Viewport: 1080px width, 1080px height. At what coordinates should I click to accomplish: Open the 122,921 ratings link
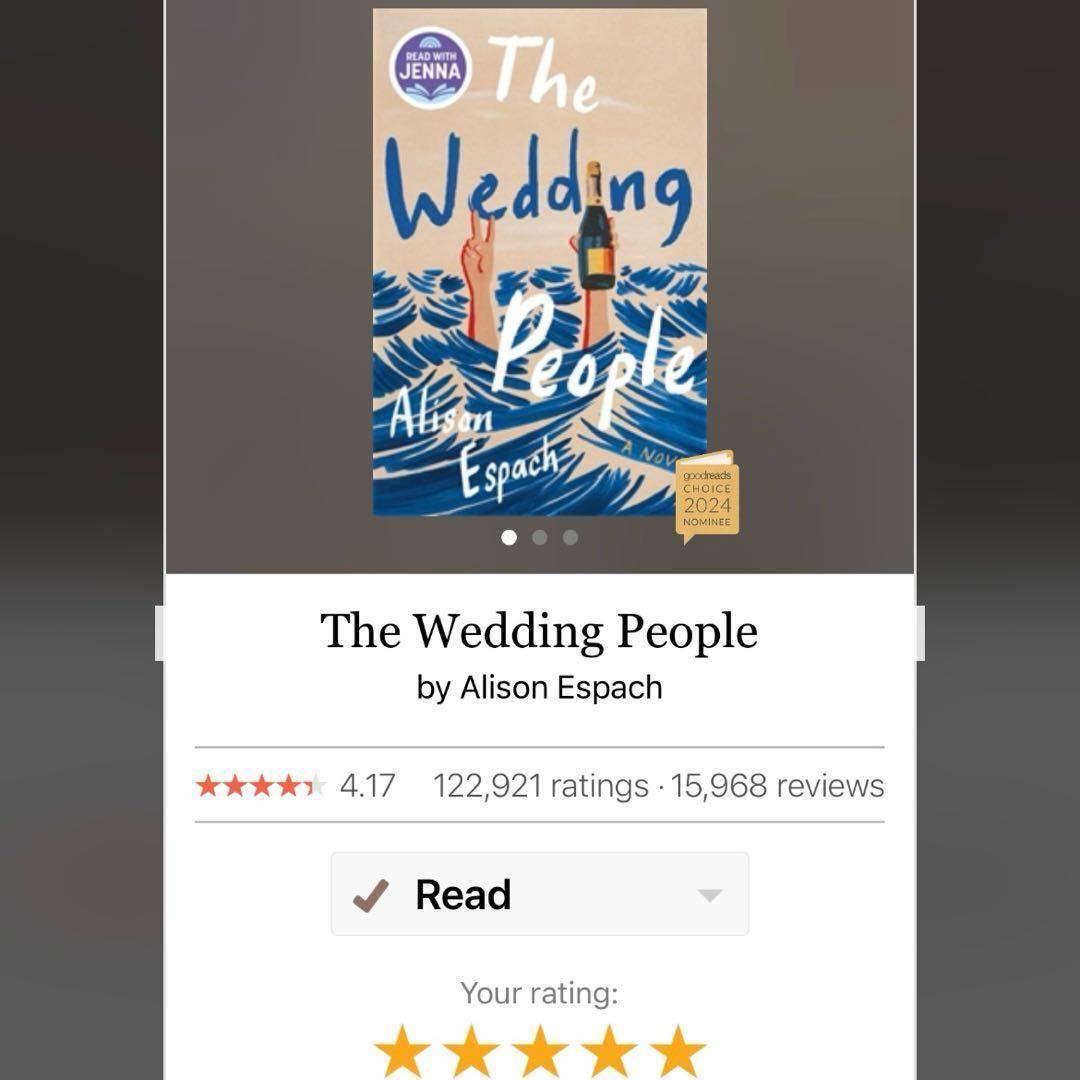[x=541, y=786]
